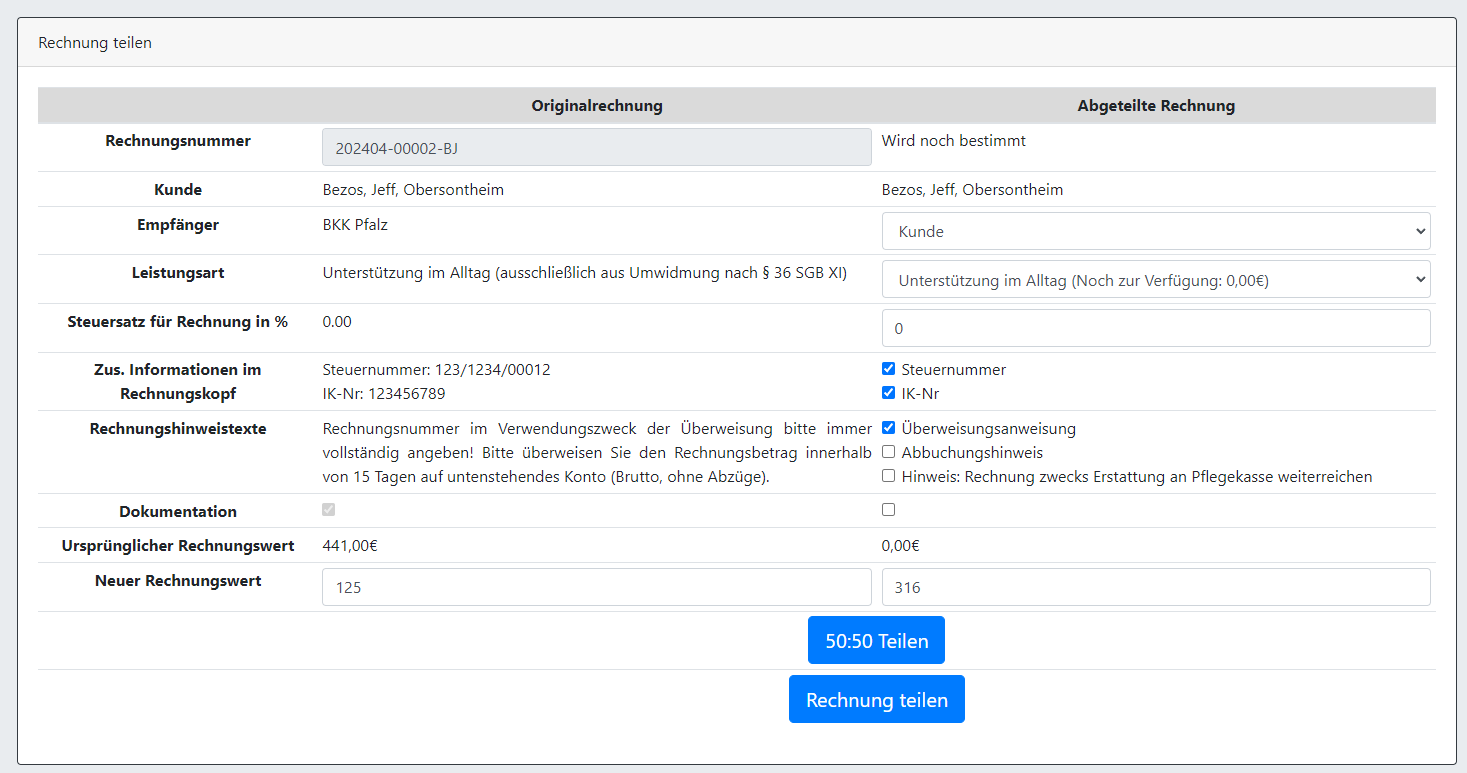Click the Steuersatz input field
Image resolution: width=1467 pixels, height=773 pixels.
pyautogui.click(x=1155, y=328)
